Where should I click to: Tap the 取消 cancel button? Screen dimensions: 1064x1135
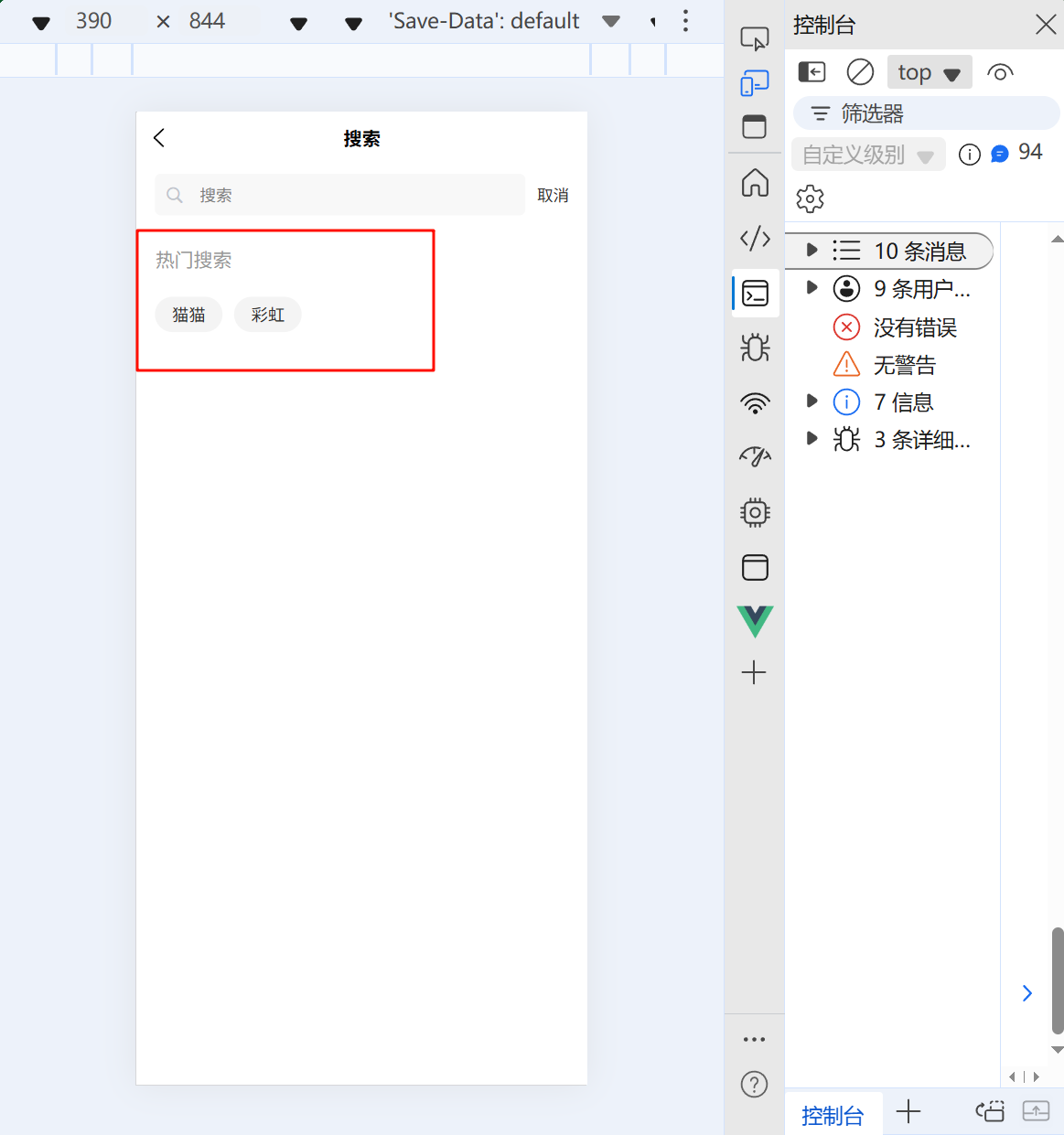point(553,195)
